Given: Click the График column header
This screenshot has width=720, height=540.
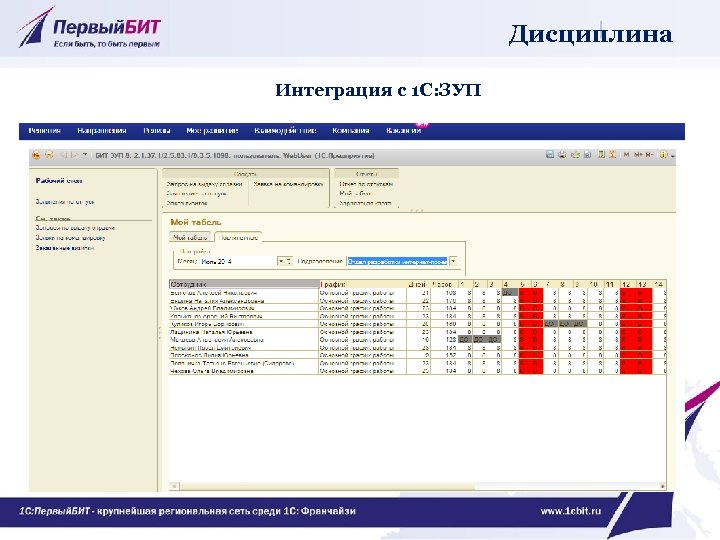Looking at the screenshot, I should click(x=363, y=284).
